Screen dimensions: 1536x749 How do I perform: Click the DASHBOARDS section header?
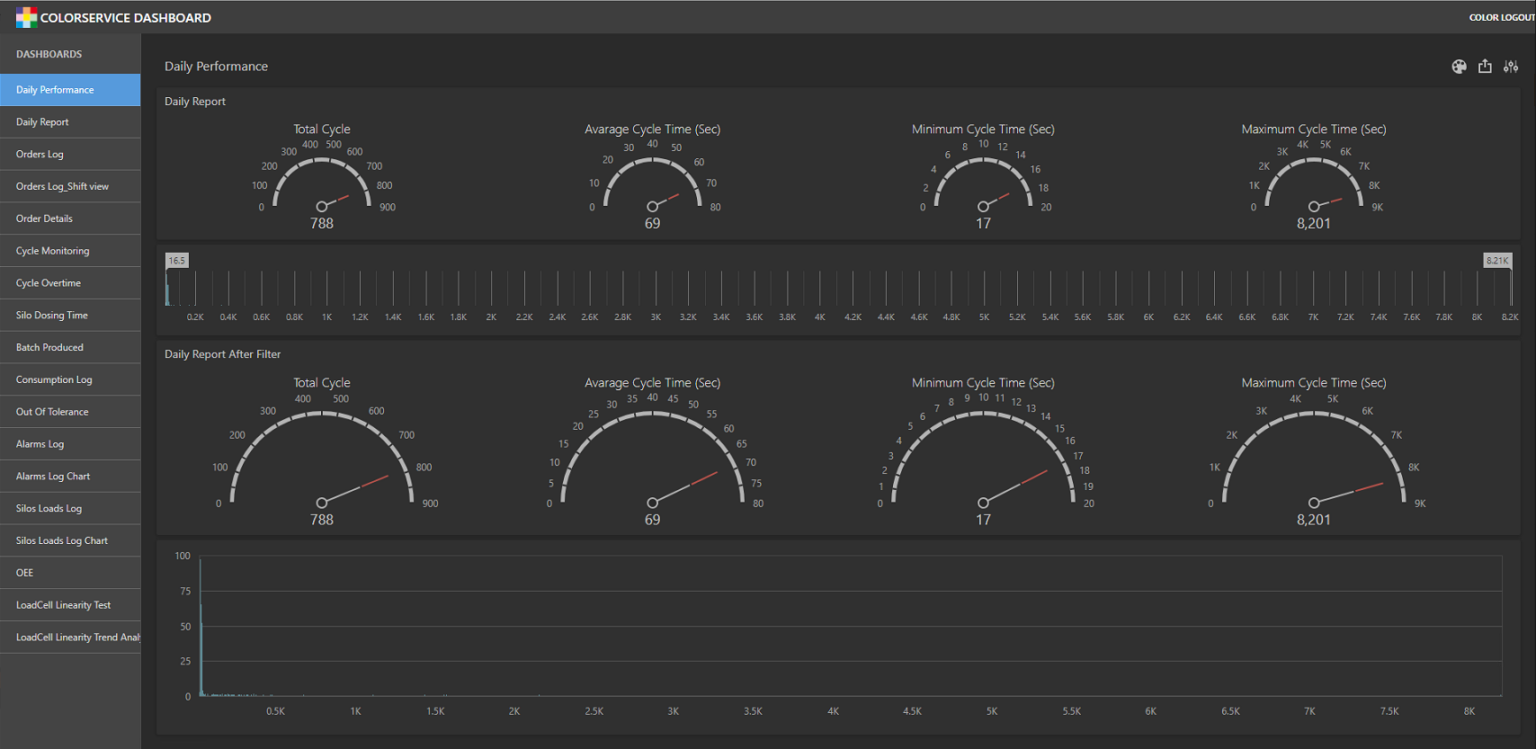[x=48, y=54]
